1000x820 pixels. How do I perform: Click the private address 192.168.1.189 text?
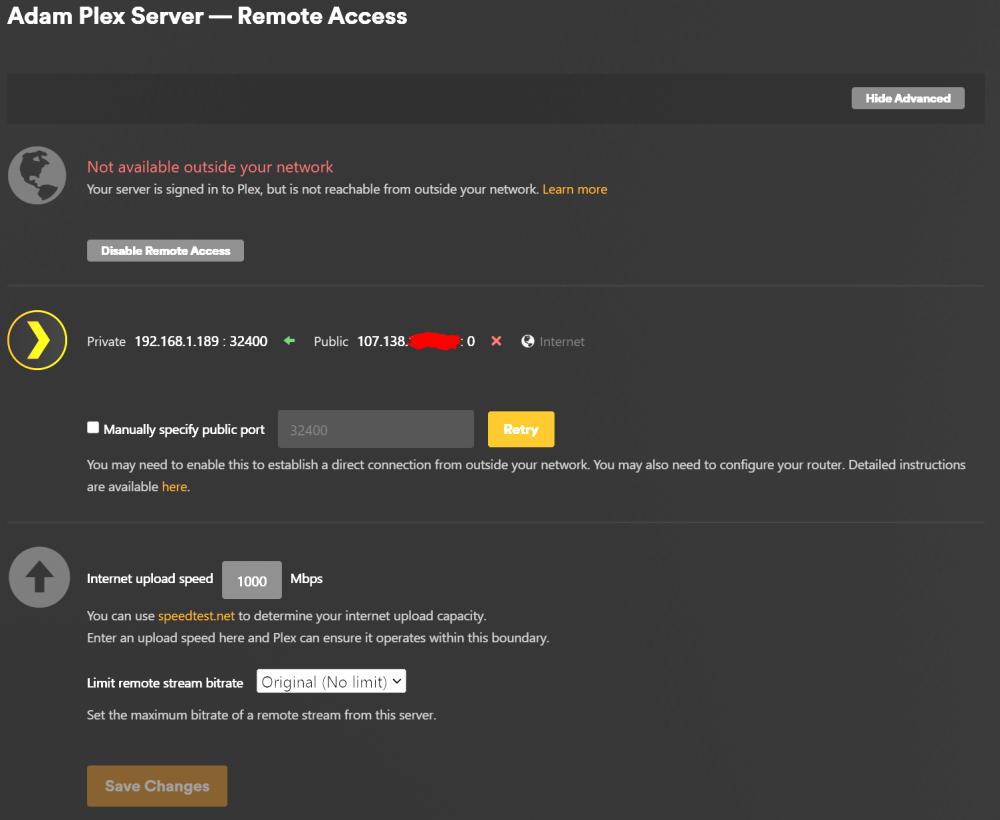point(177,341)
